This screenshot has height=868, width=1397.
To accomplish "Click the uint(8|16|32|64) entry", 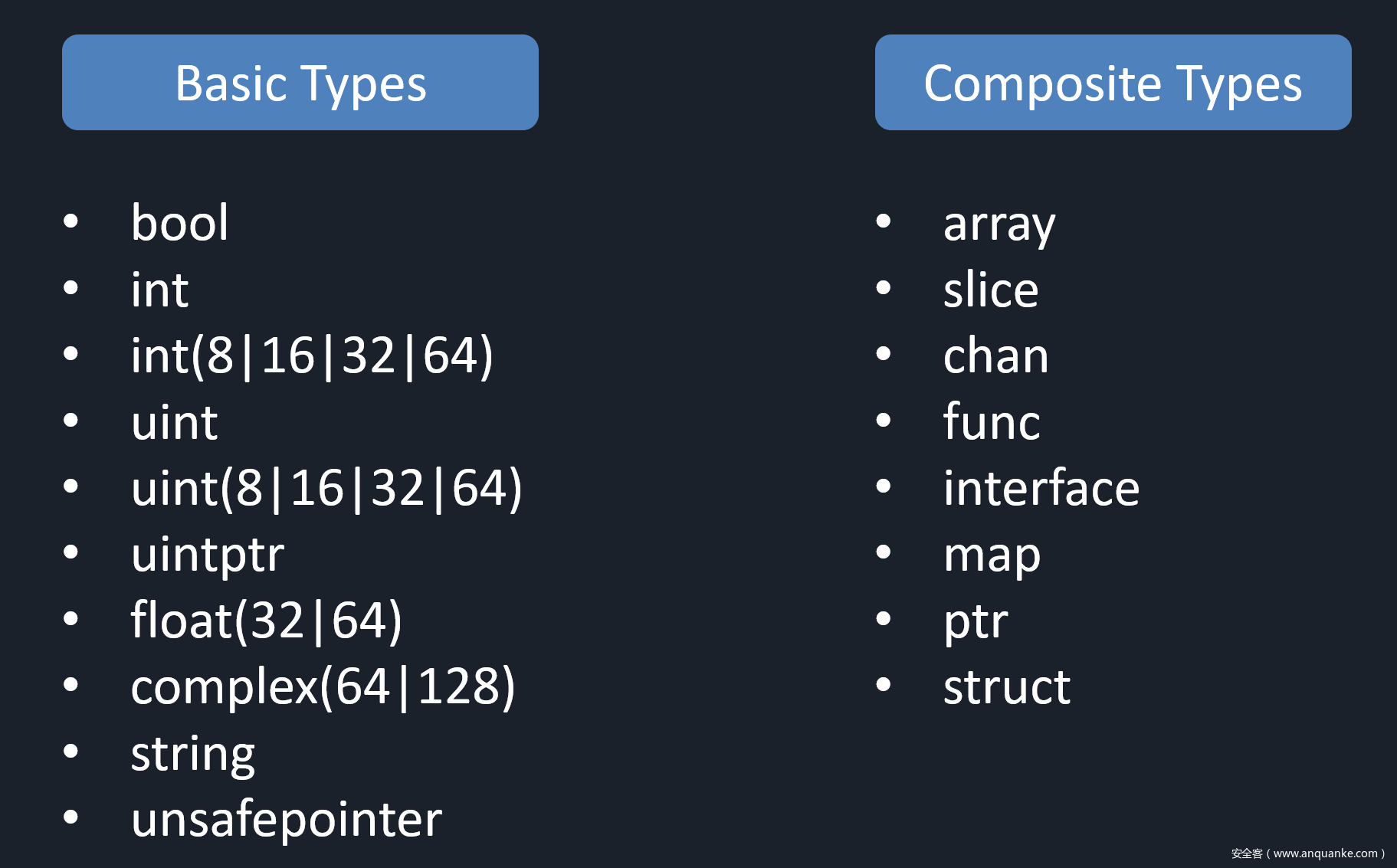I will click(326, 489).
